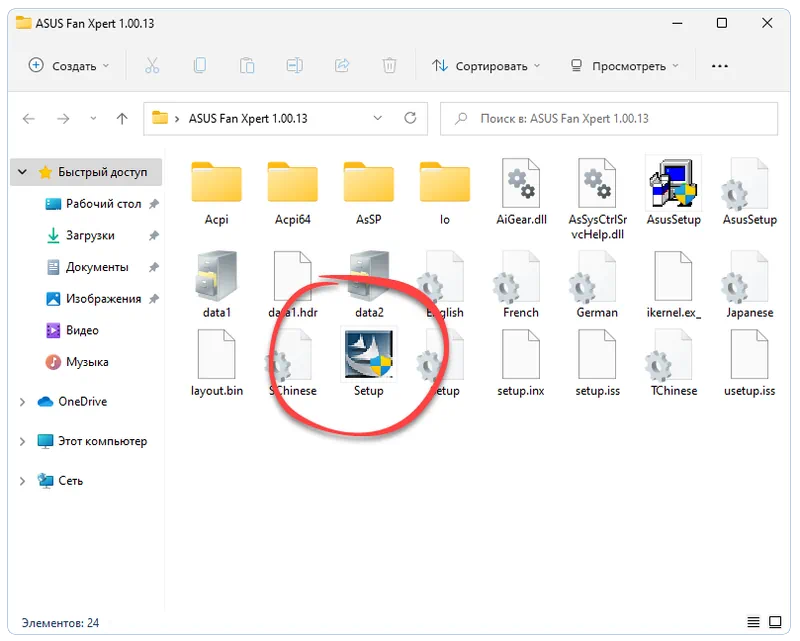Select the French configuration file
The height and width of the screenshot is (641, 800).
[x=521, y=284]
